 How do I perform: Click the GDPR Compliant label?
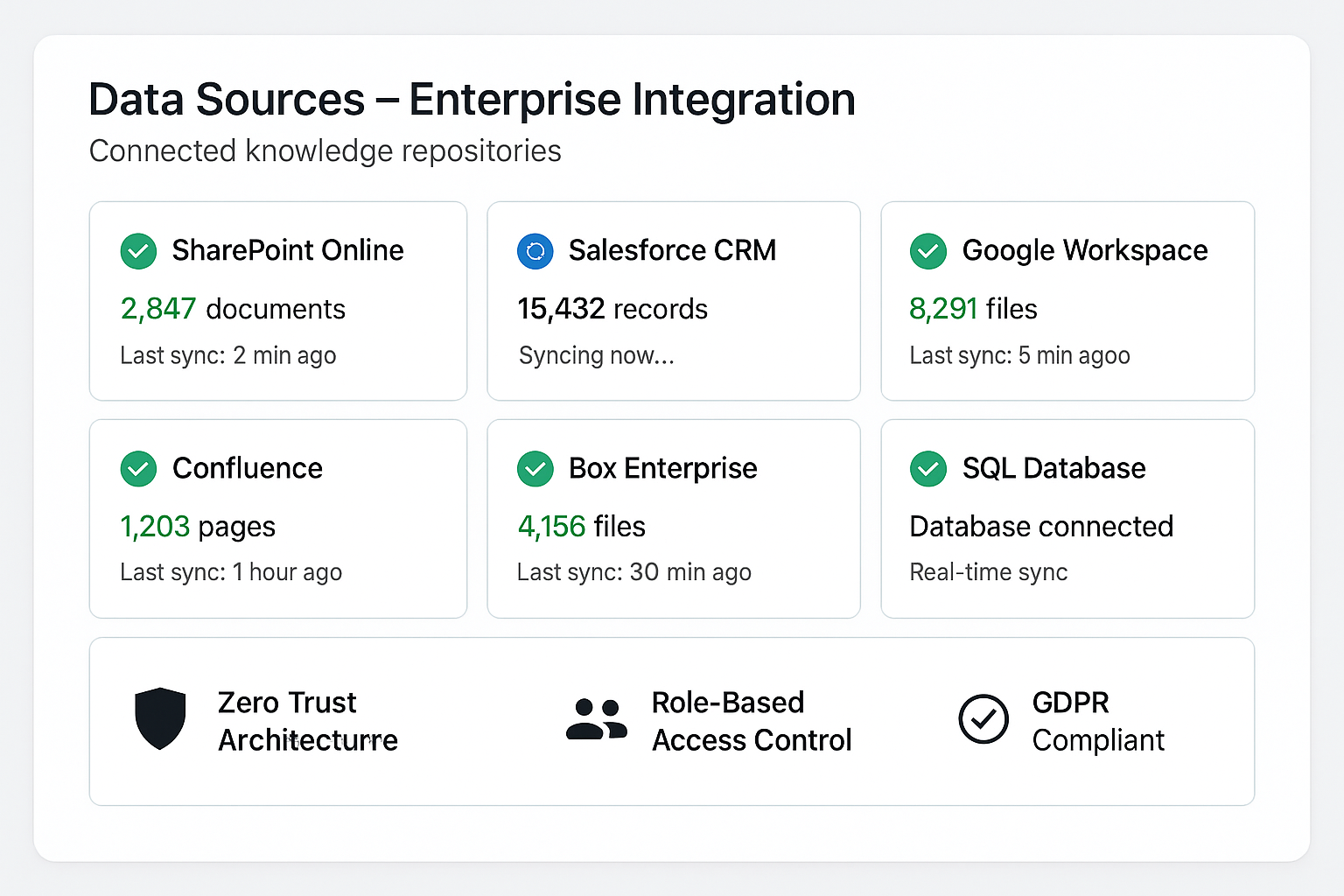tap(1098, 721)
